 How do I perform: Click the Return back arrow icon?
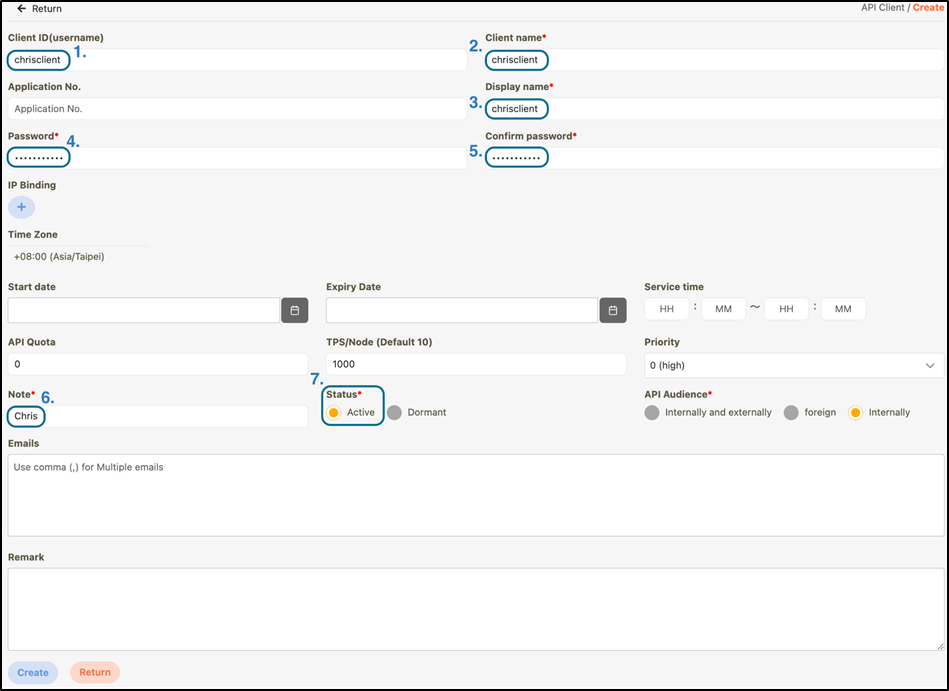[21, 9]
